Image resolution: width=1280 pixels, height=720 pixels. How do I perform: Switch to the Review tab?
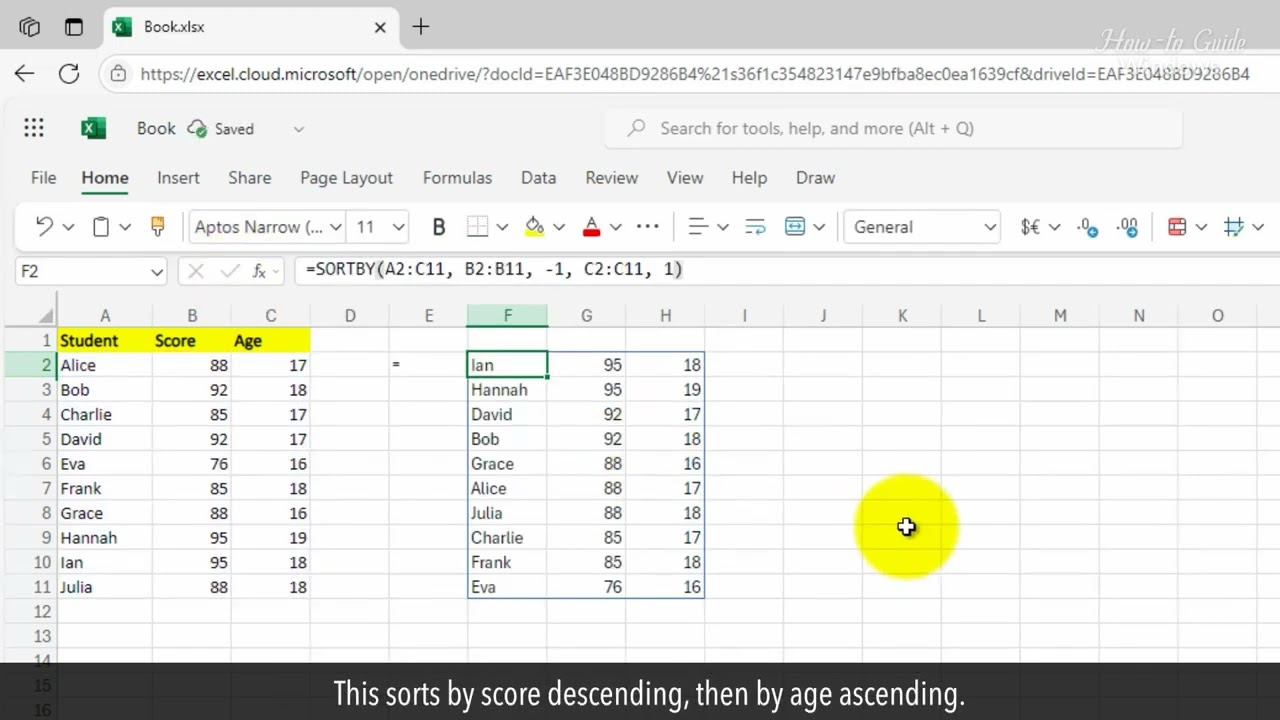tap(611, 178)
